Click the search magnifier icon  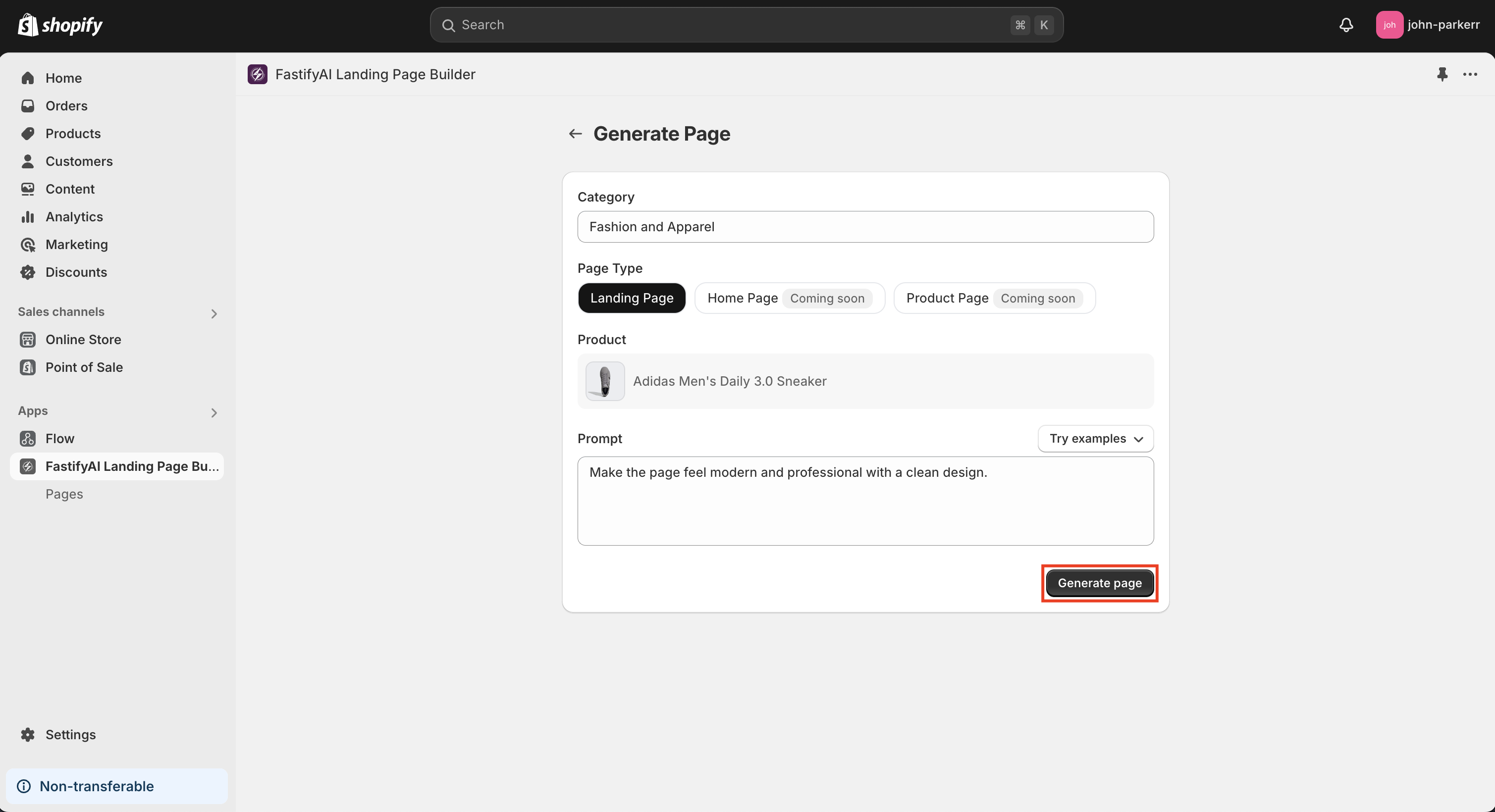tap(449, 25)
